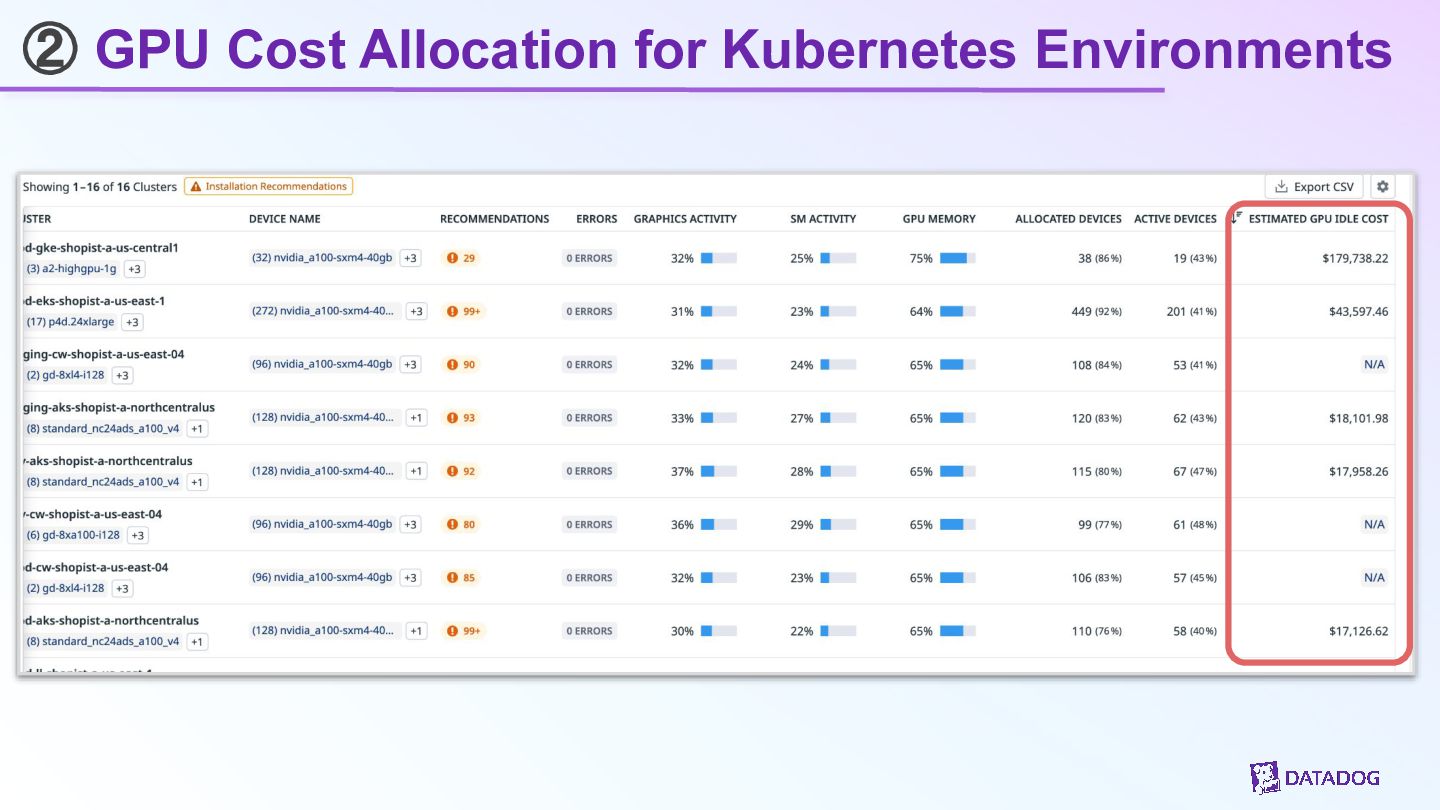Open the 99+ recommendations badge in $43,597.46 row
The height and width of the screenshot is (810, 1440).
[x=465, y=311]
